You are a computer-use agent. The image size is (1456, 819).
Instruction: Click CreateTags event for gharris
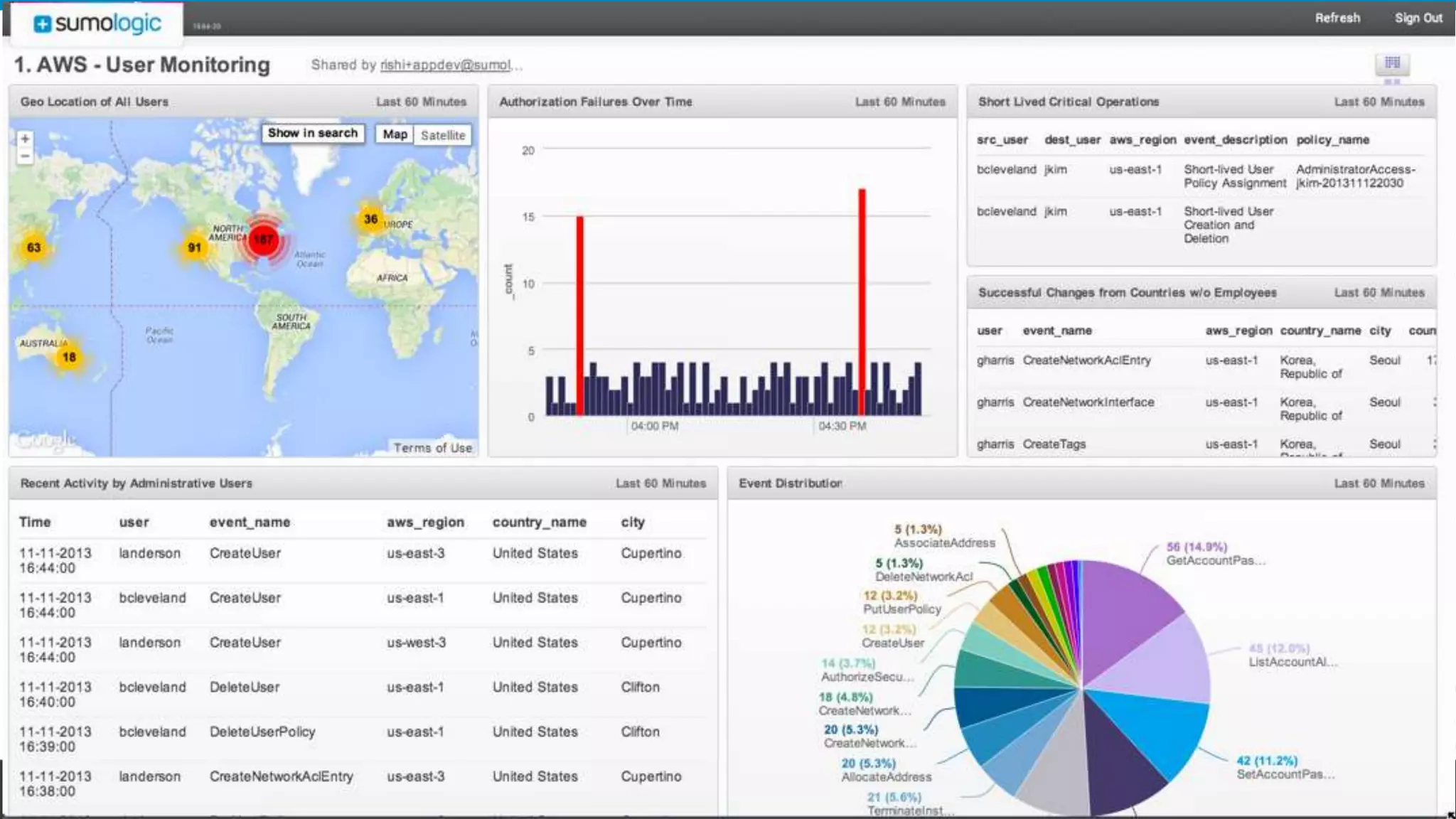tap(1054, 444)
